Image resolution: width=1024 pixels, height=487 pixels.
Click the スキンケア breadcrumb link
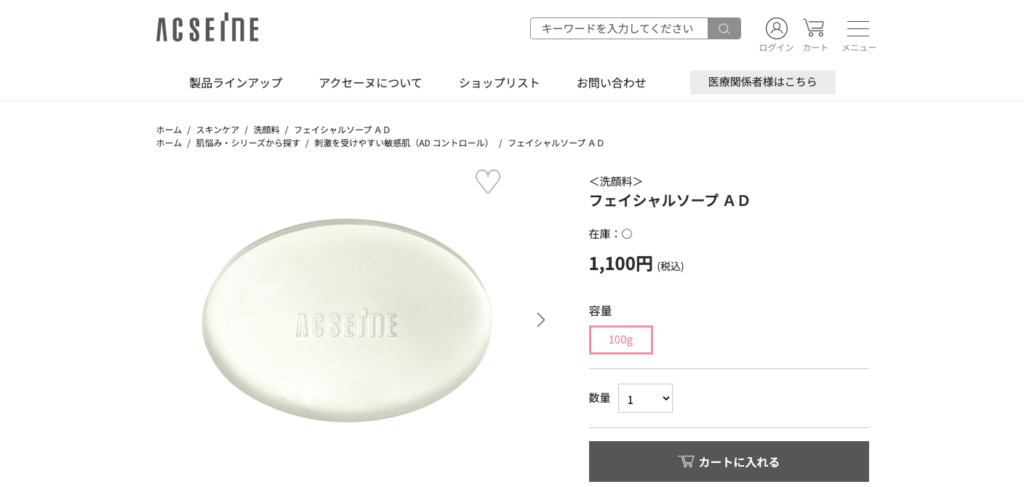pos(217,130)
